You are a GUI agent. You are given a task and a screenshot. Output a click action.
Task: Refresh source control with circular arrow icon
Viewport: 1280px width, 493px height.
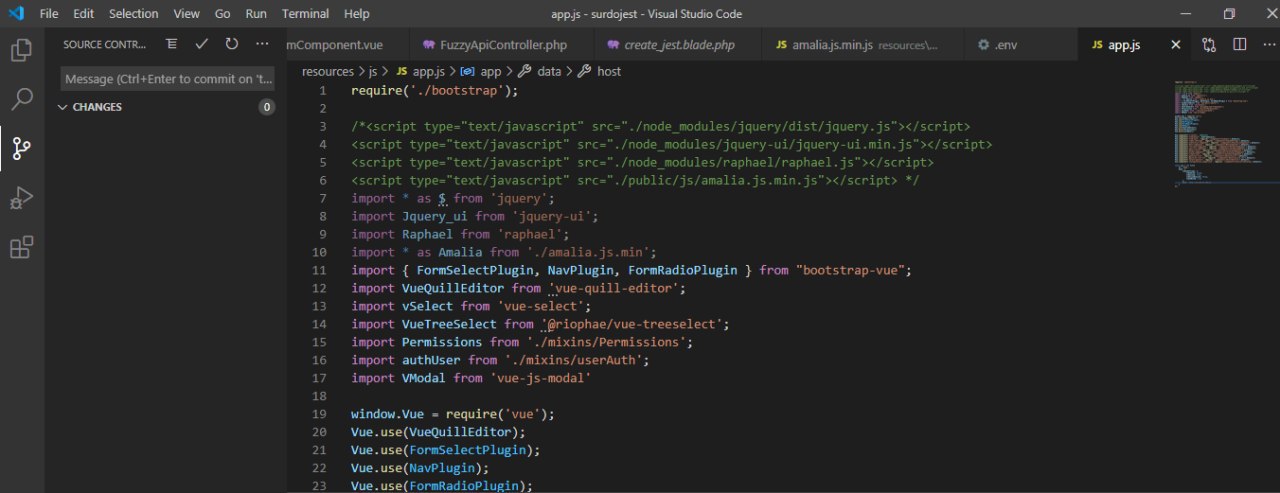tap(232, 44)
